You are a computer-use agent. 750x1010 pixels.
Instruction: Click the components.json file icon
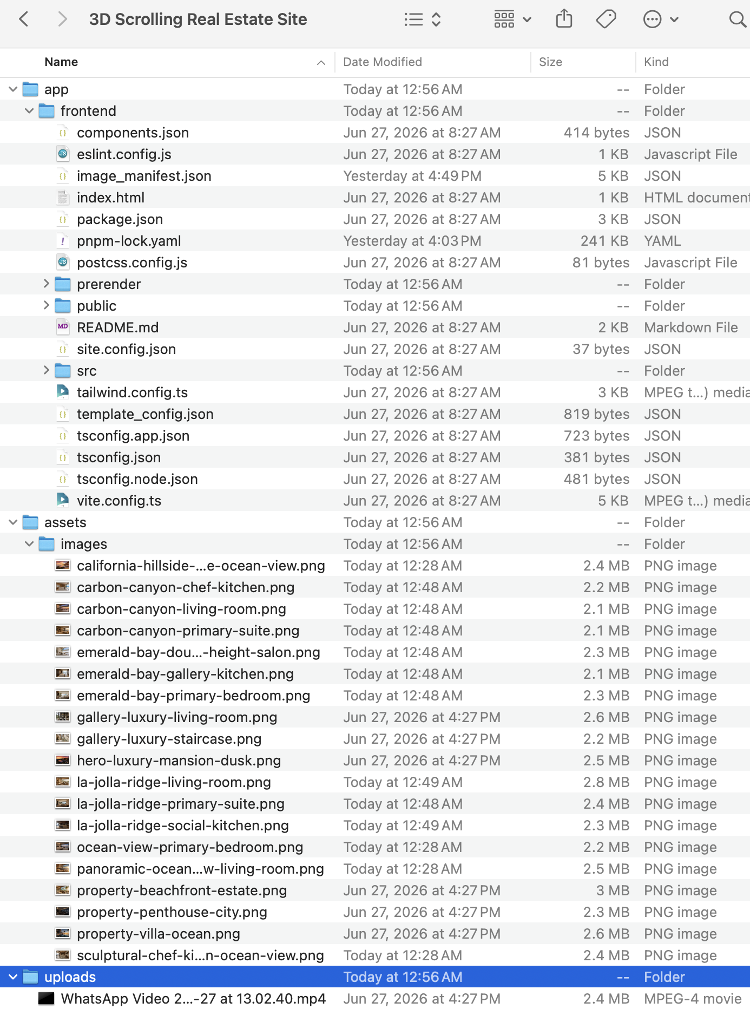62,133
